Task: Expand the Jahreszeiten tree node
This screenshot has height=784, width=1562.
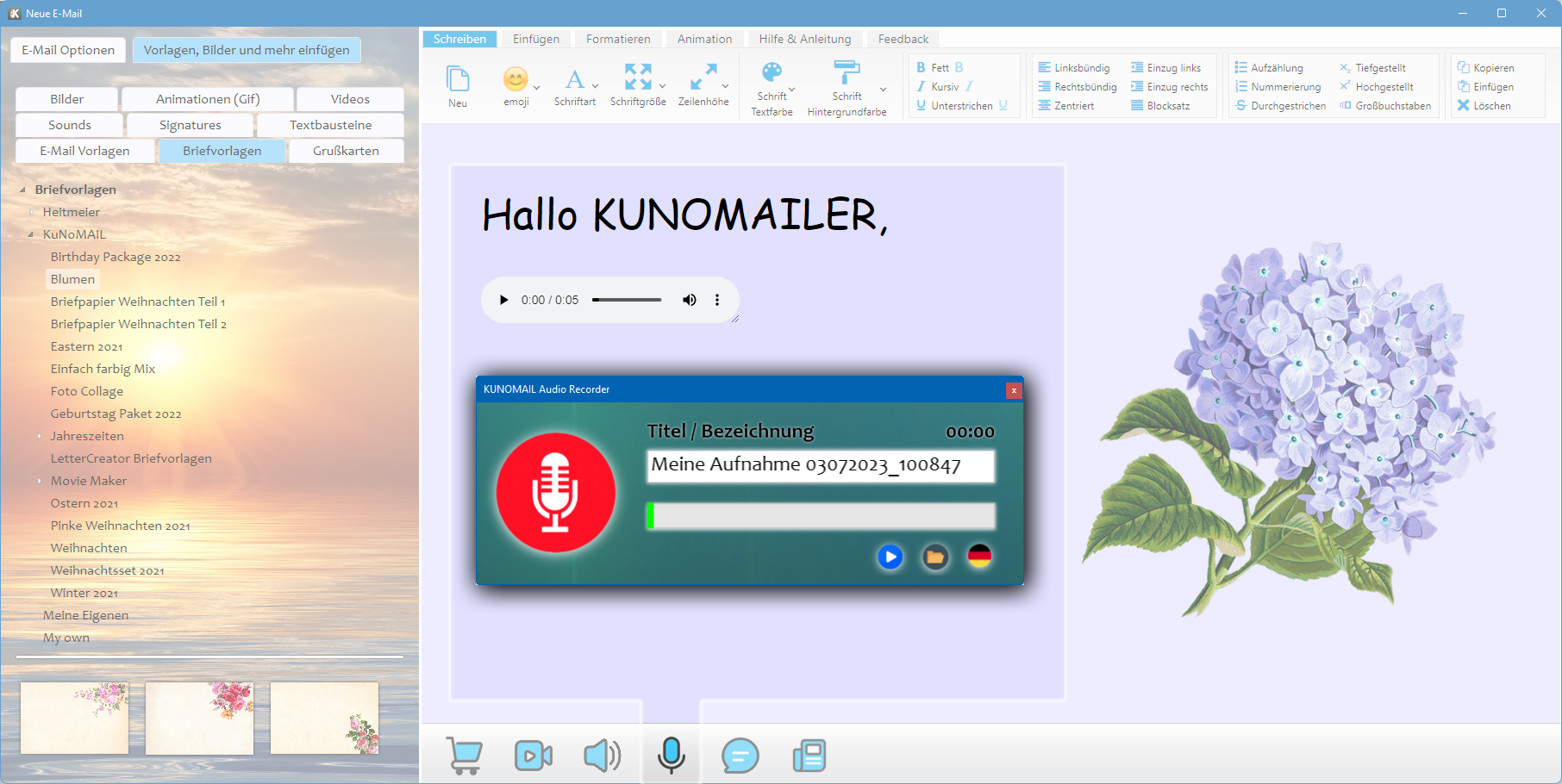Action: click(x=39, y=436)
